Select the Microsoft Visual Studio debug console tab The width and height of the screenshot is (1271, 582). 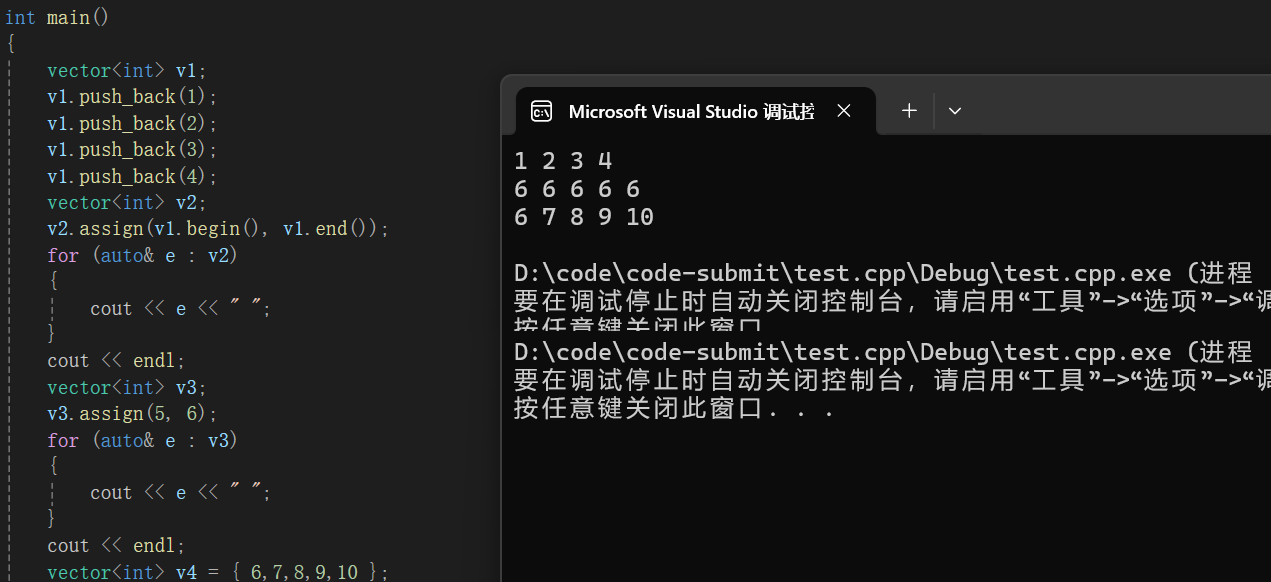696,111
